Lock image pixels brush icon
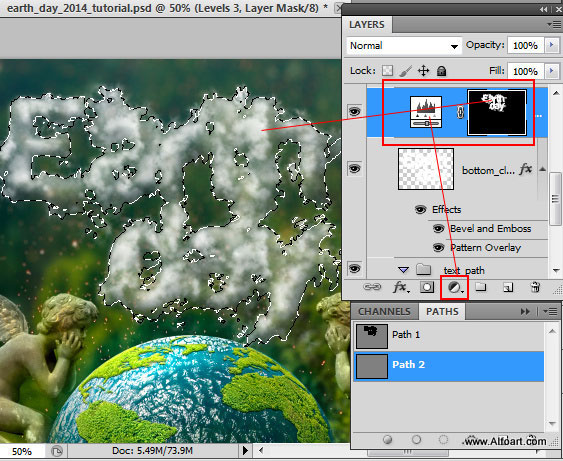 point(405,71)
